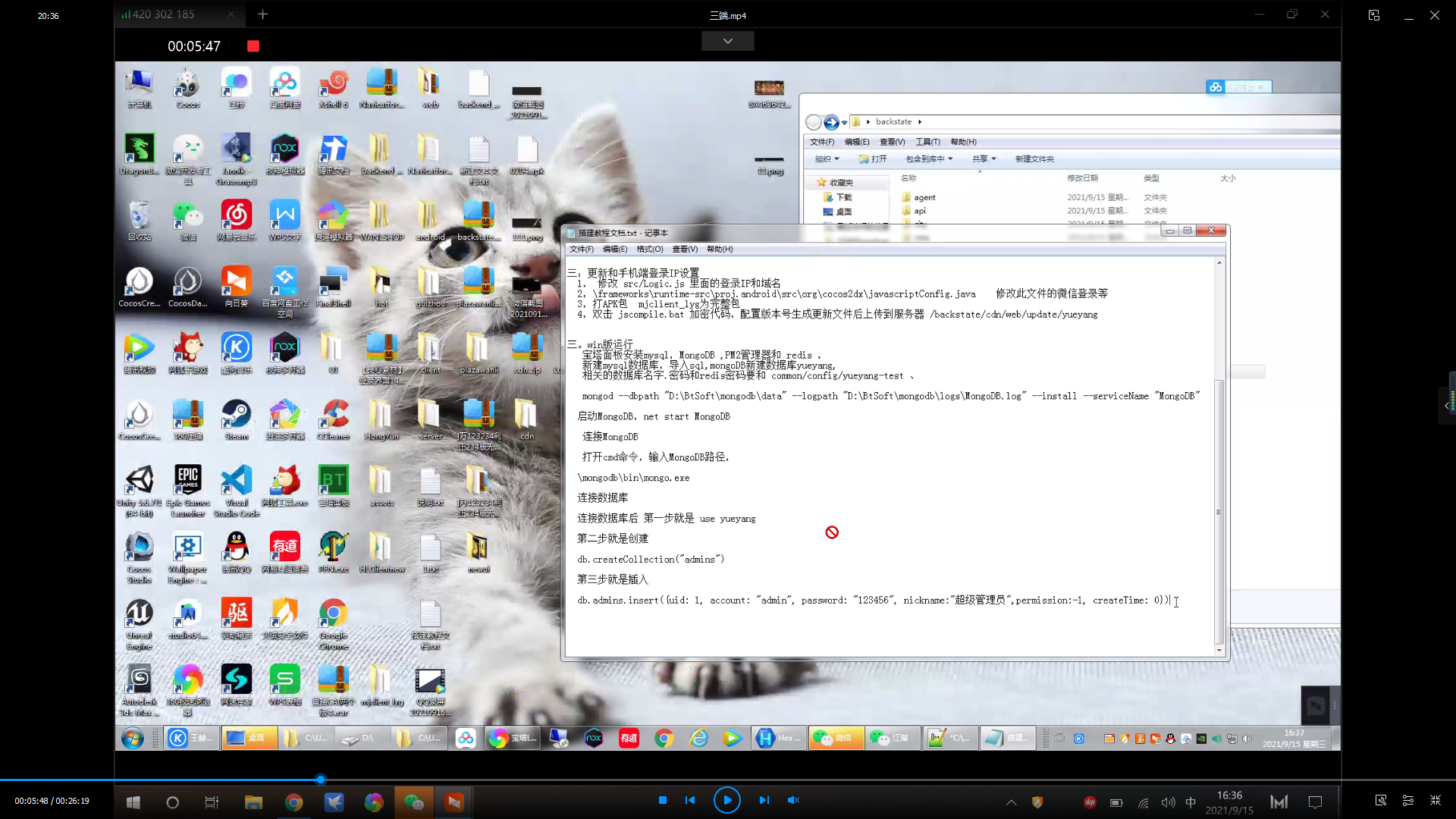Image resolution: width=1456 pixels, height=819 pixels.
Task: Sort by 修改日期 column header
Action: pyautogui.click(x=1082, y=178)
